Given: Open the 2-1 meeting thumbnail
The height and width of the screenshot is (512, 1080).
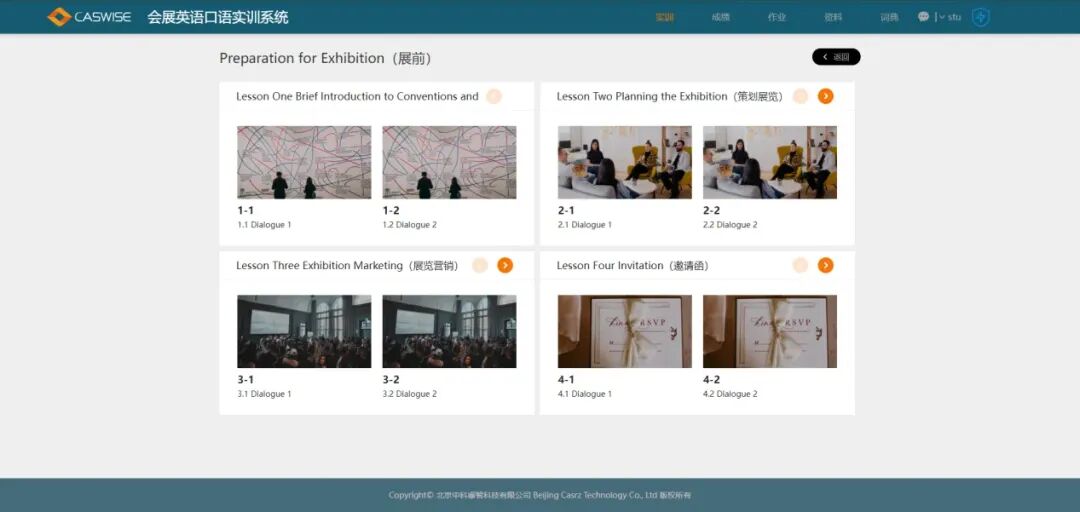Looking at the screenshot, I should (x=624, y=162).
